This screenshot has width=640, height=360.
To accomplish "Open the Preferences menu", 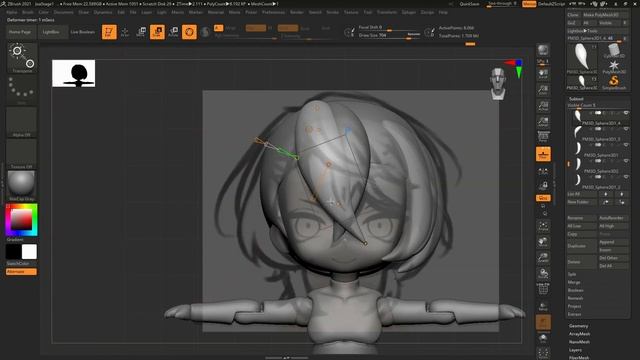I will [273, 12].
